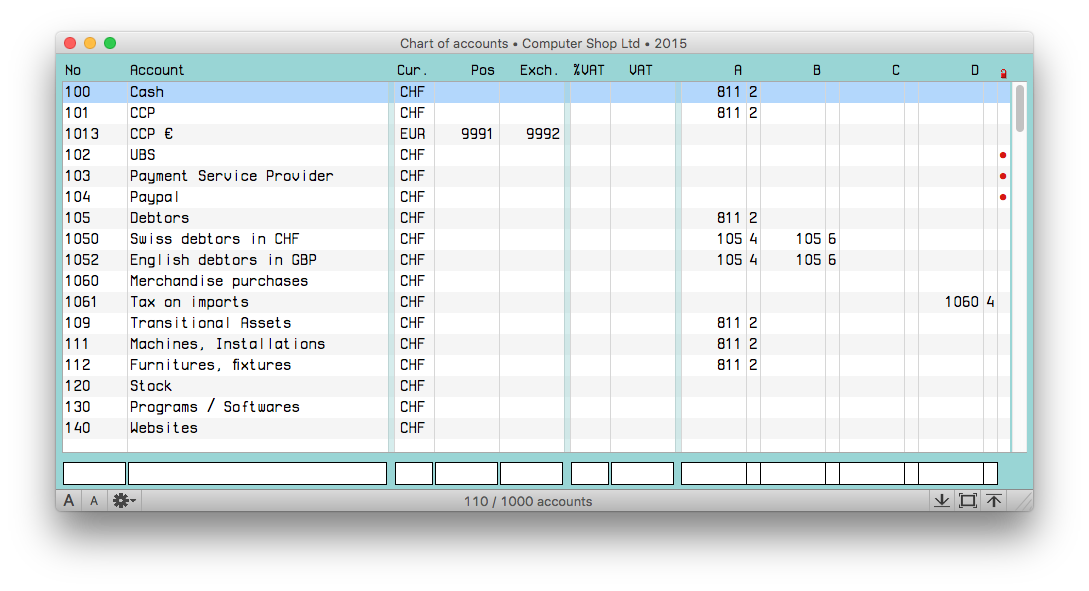This screenshot has height=591, width=1089.
Task: Select the Stock account row
Action: [x=537, y=386]
